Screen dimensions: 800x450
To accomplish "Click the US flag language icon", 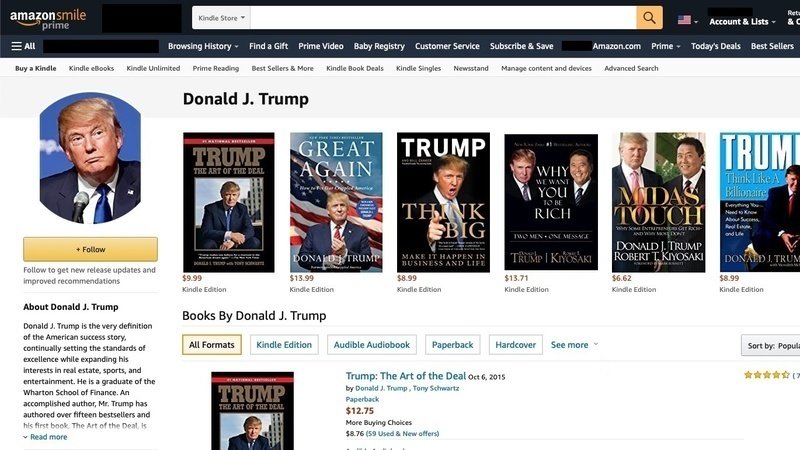I will tap(687, 20).
